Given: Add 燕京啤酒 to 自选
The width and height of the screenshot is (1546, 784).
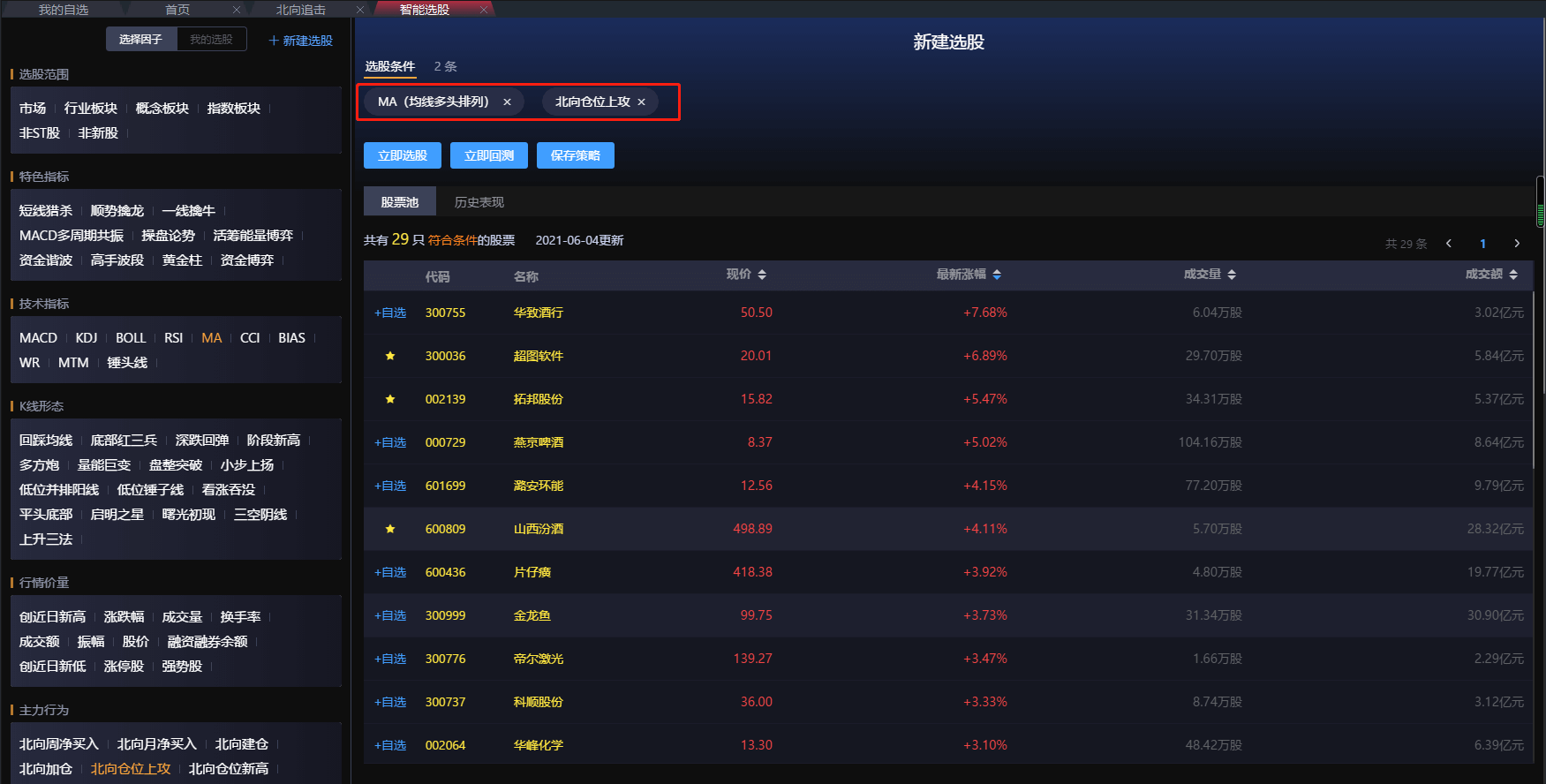Looking at the screenshot, I should 390,442.
